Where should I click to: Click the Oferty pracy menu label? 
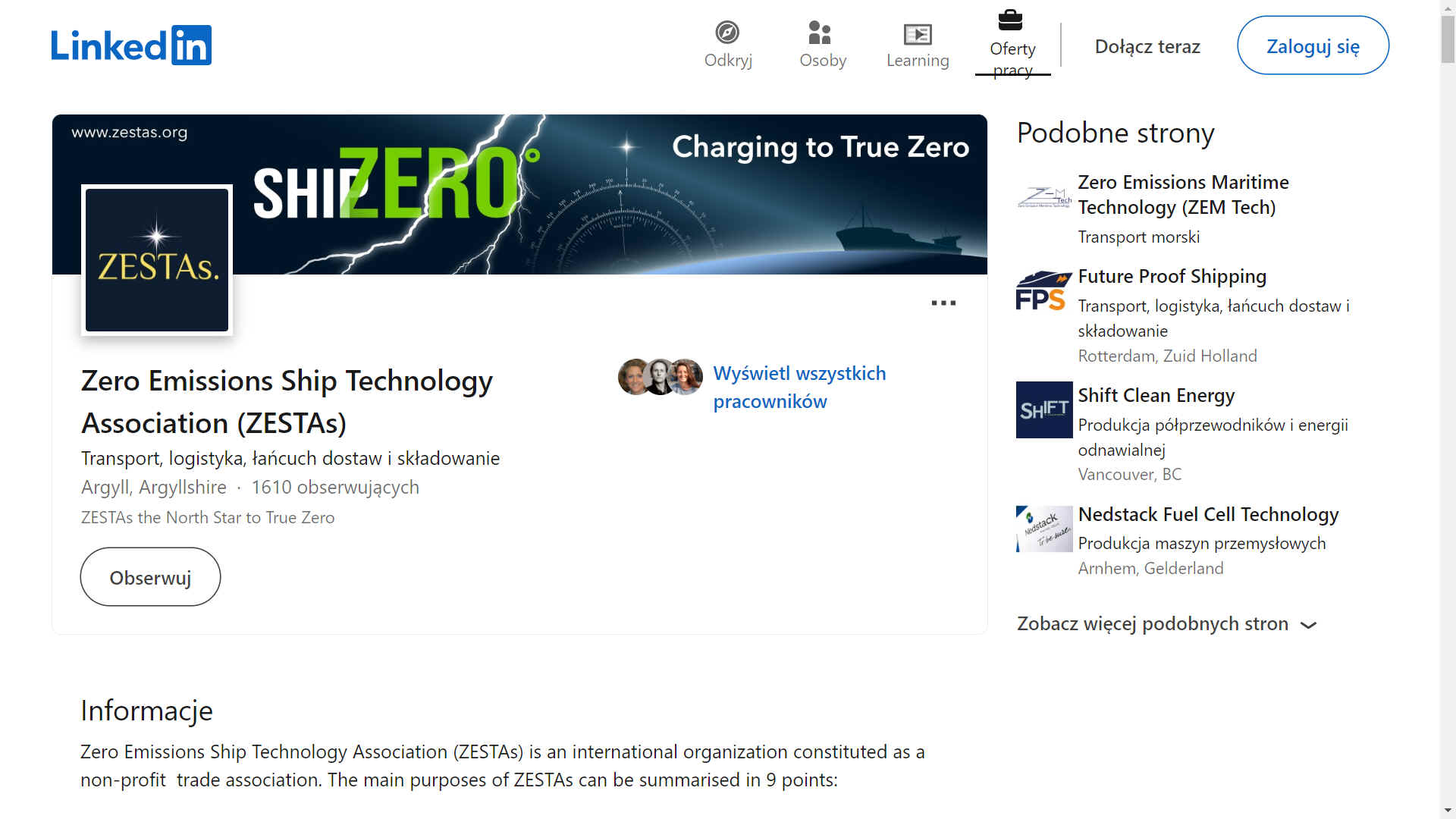point(1012,59)
